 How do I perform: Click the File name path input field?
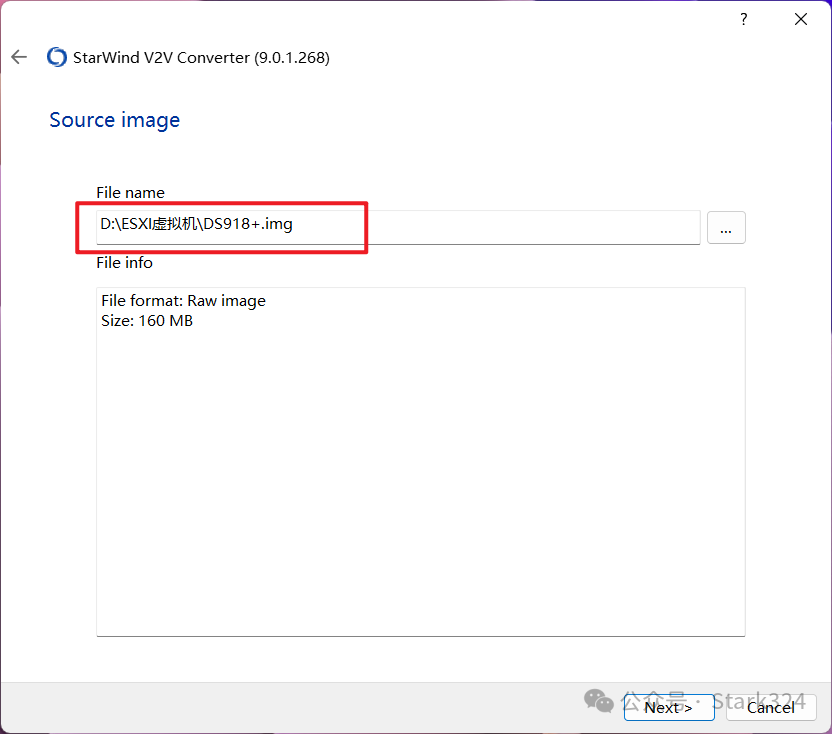398,227
